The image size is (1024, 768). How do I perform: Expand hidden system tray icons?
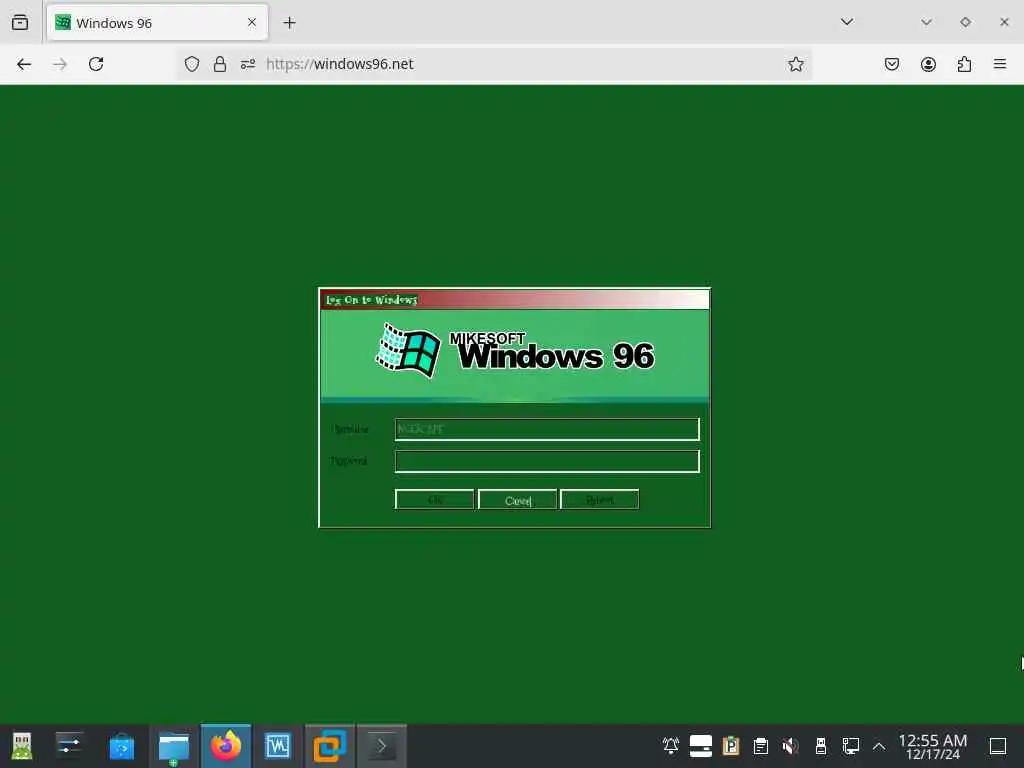(879, 746)
